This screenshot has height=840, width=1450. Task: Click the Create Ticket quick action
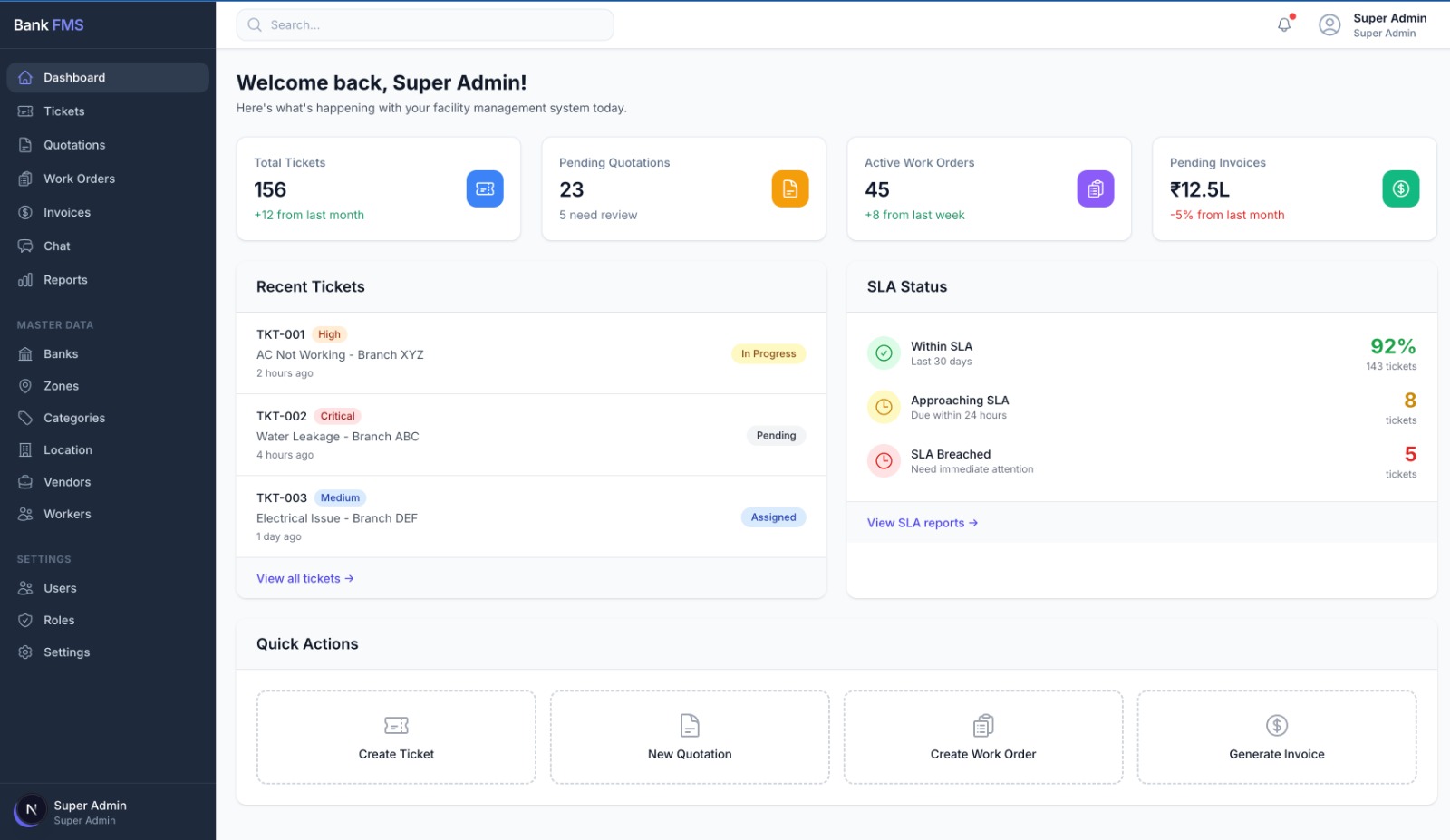396,737
